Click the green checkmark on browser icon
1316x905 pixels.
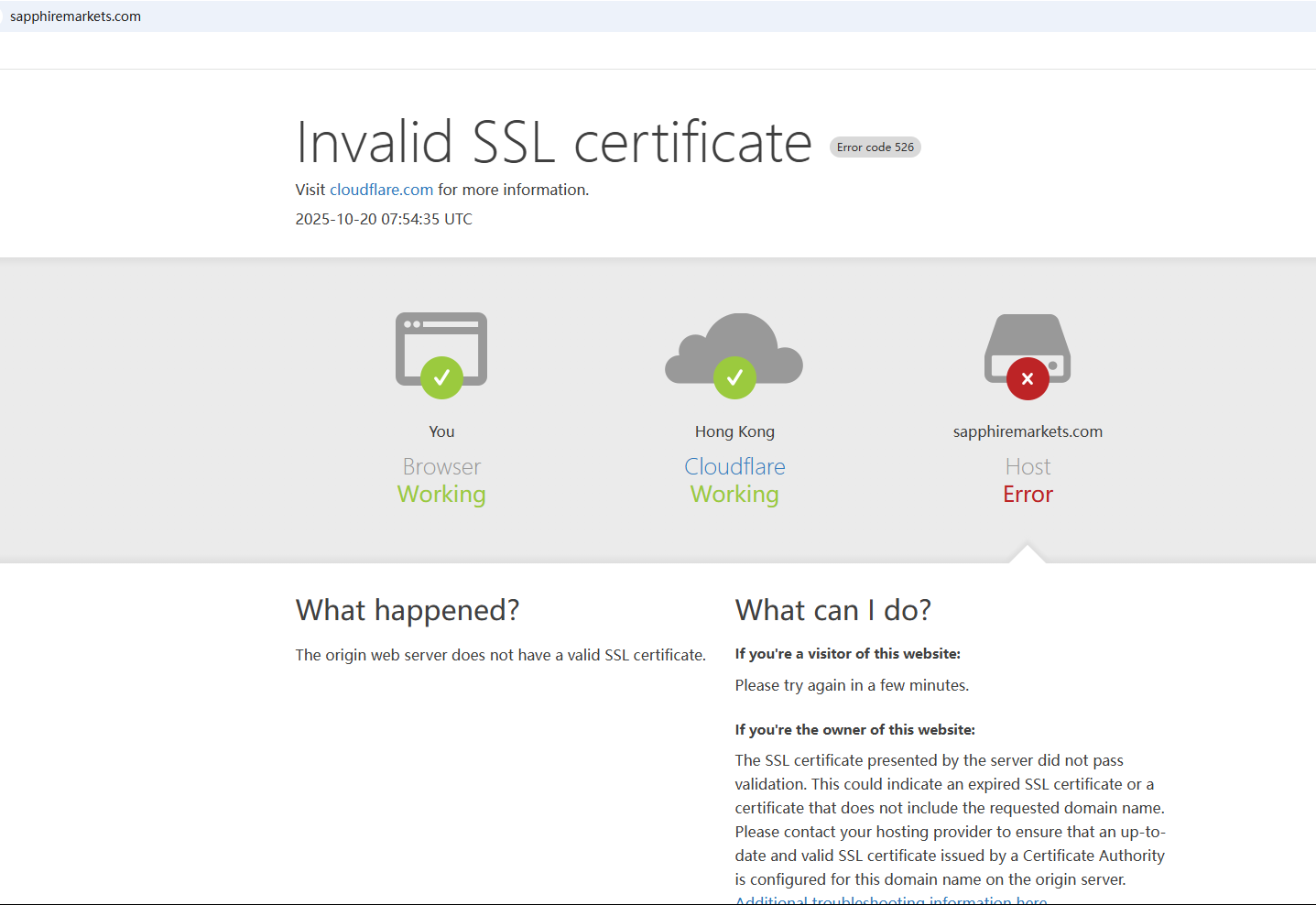(441, 377)
